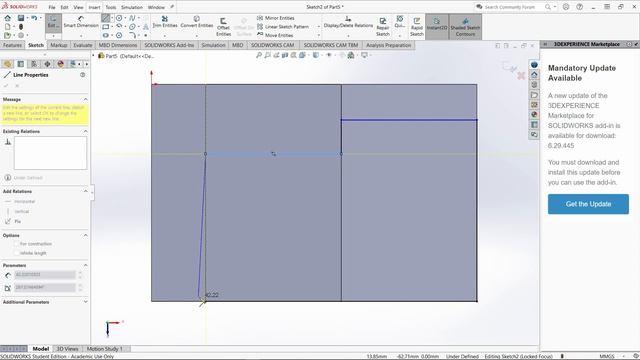The height and width of the screenshot is (360, 640).
Task: Open the Trim Entities dropdown arrow
Action: pyautogui.click(x=165, y=36)
